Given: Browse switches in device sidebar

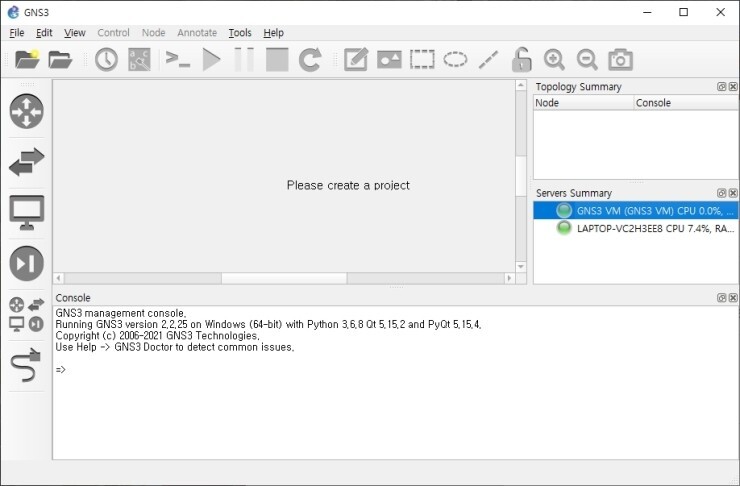Looking at the screenshot, I should coord(26,162).
